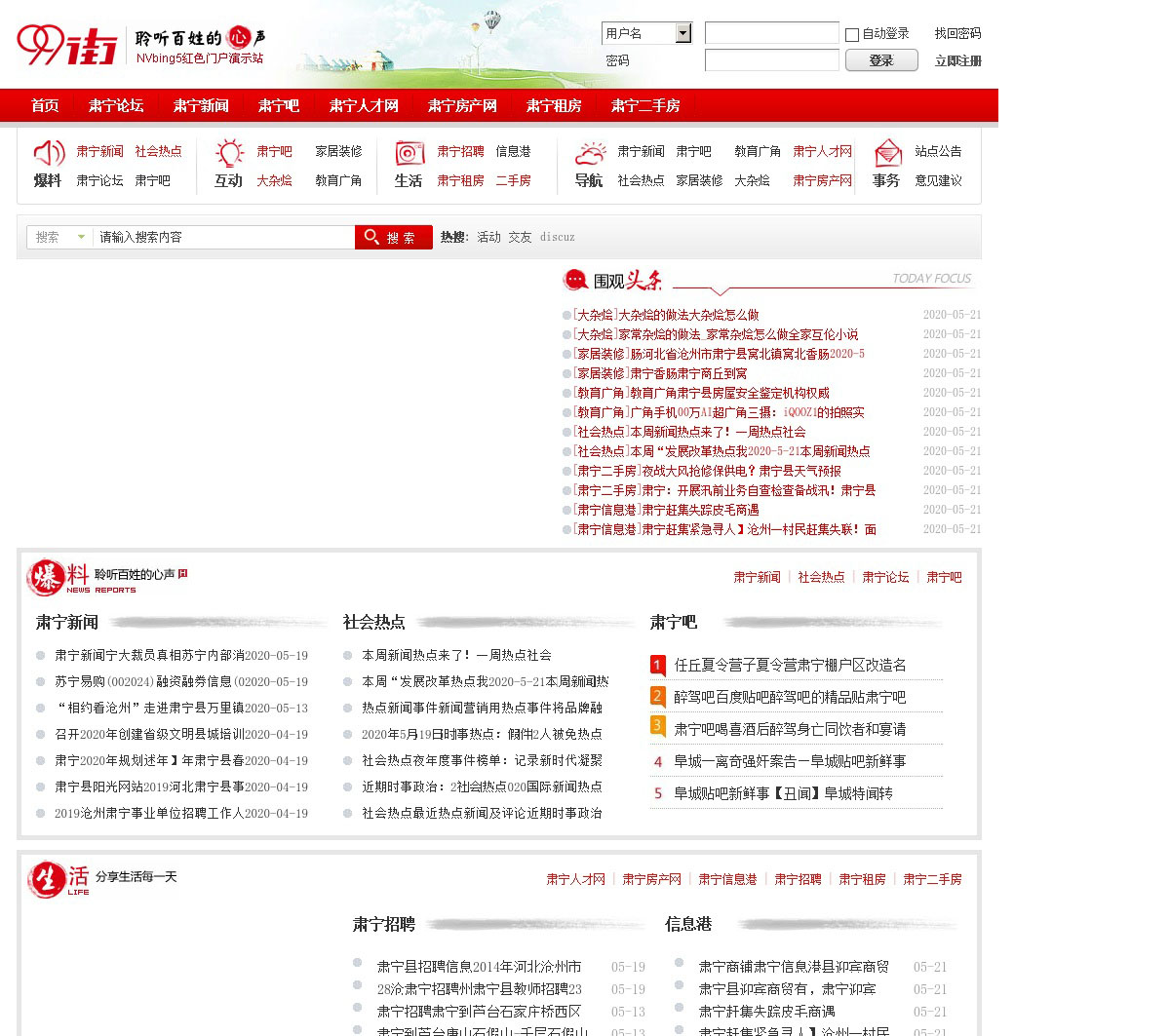
Task: Open 肃宁招聘 link in 生活 group
Action: click(460, 151)
